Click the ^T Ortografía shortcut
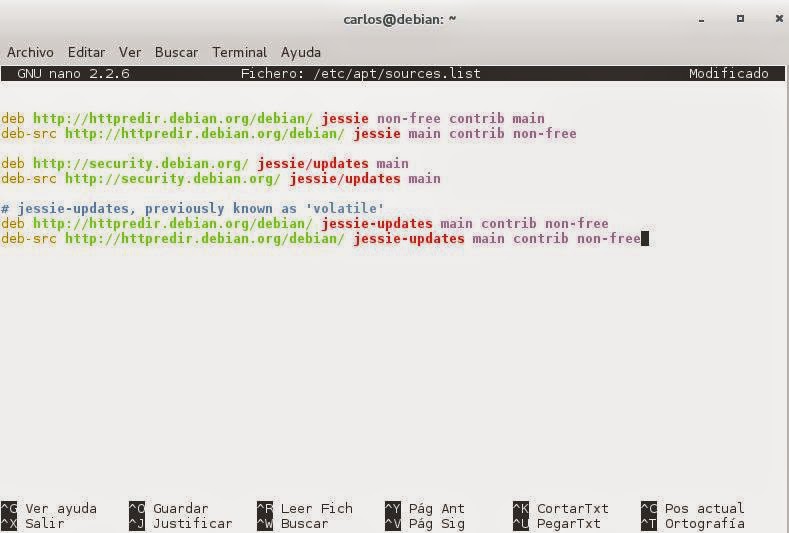 click(692, 523)
